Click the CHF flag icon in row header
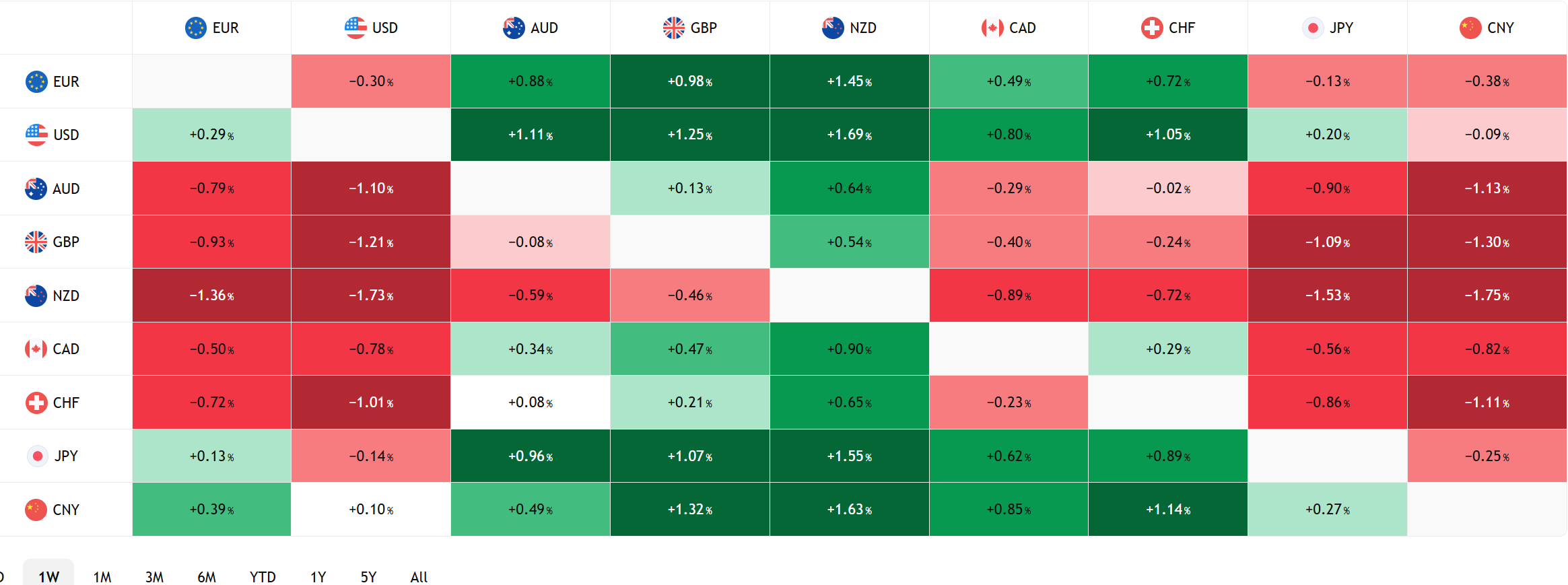Screen dimensions: 1568x585 pos(36,403)
